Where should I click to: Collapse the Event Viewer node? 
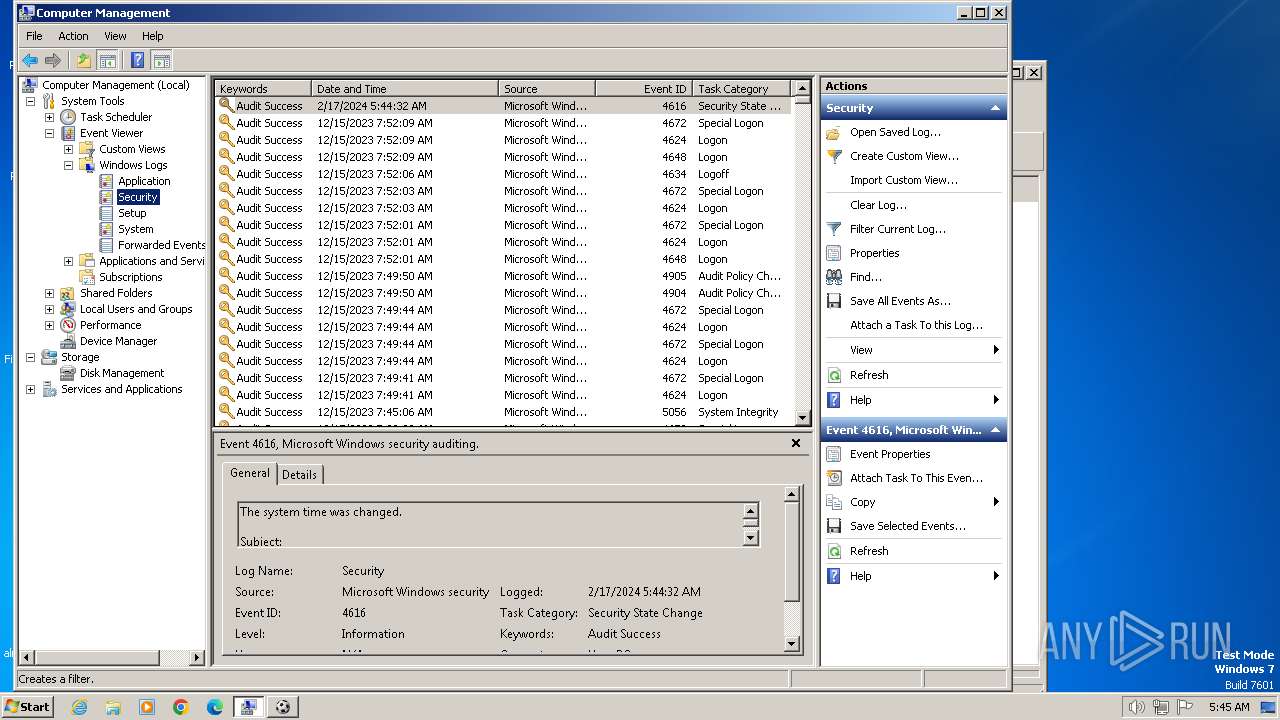click(x=49, y=133)
